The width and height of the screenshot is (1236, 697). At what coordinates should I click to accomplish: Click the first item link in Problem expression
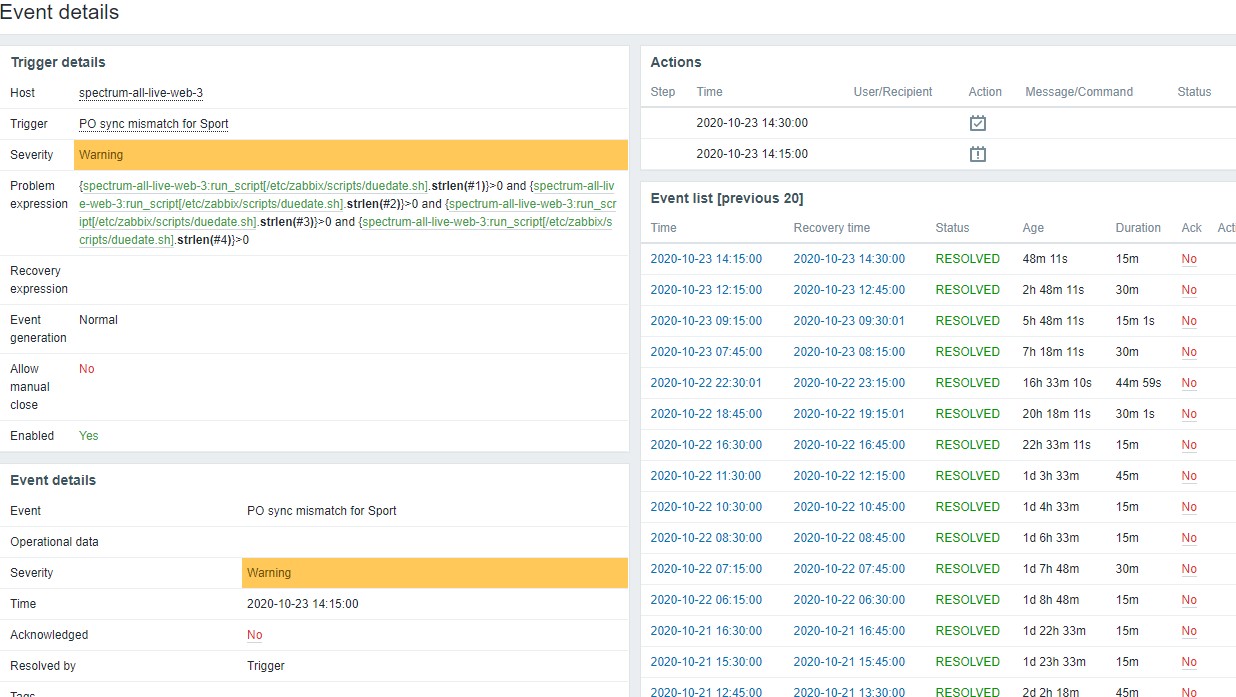pos(255,186)
